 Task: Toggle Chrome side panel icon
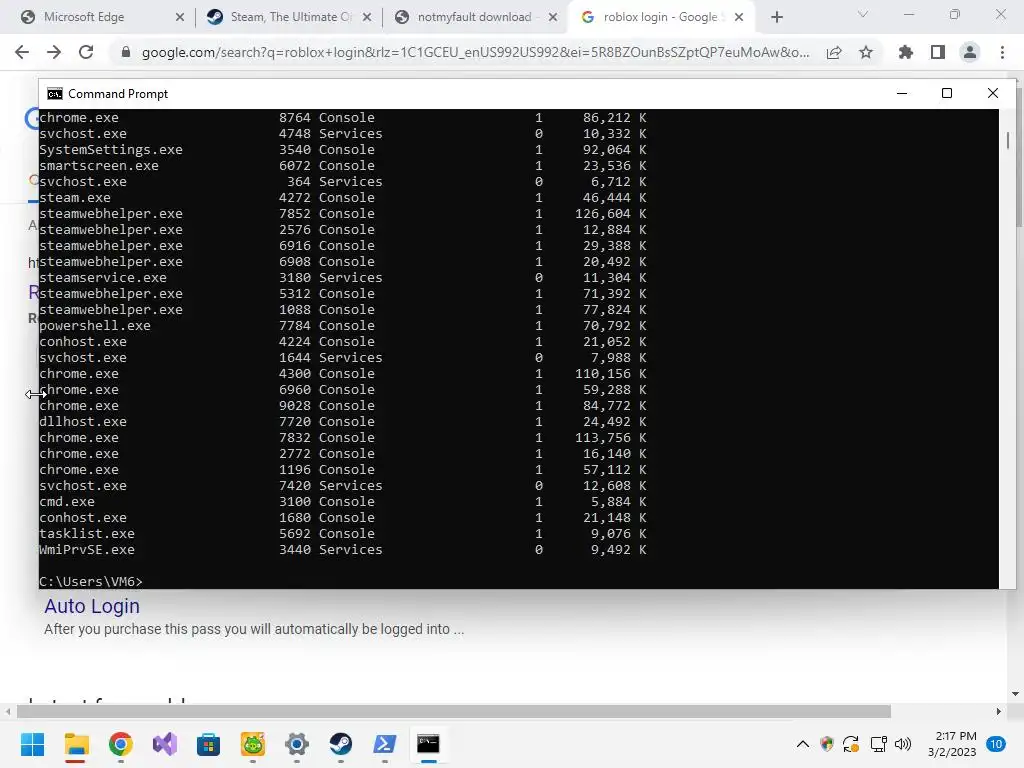pos(938,52)
